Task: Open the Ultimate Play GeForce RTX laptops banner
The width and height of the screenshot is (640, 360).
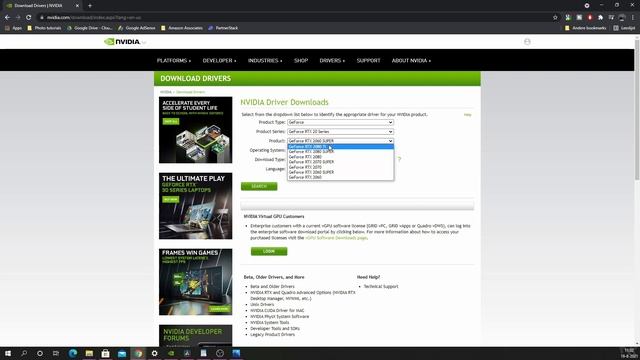Action: pos(196,206)
